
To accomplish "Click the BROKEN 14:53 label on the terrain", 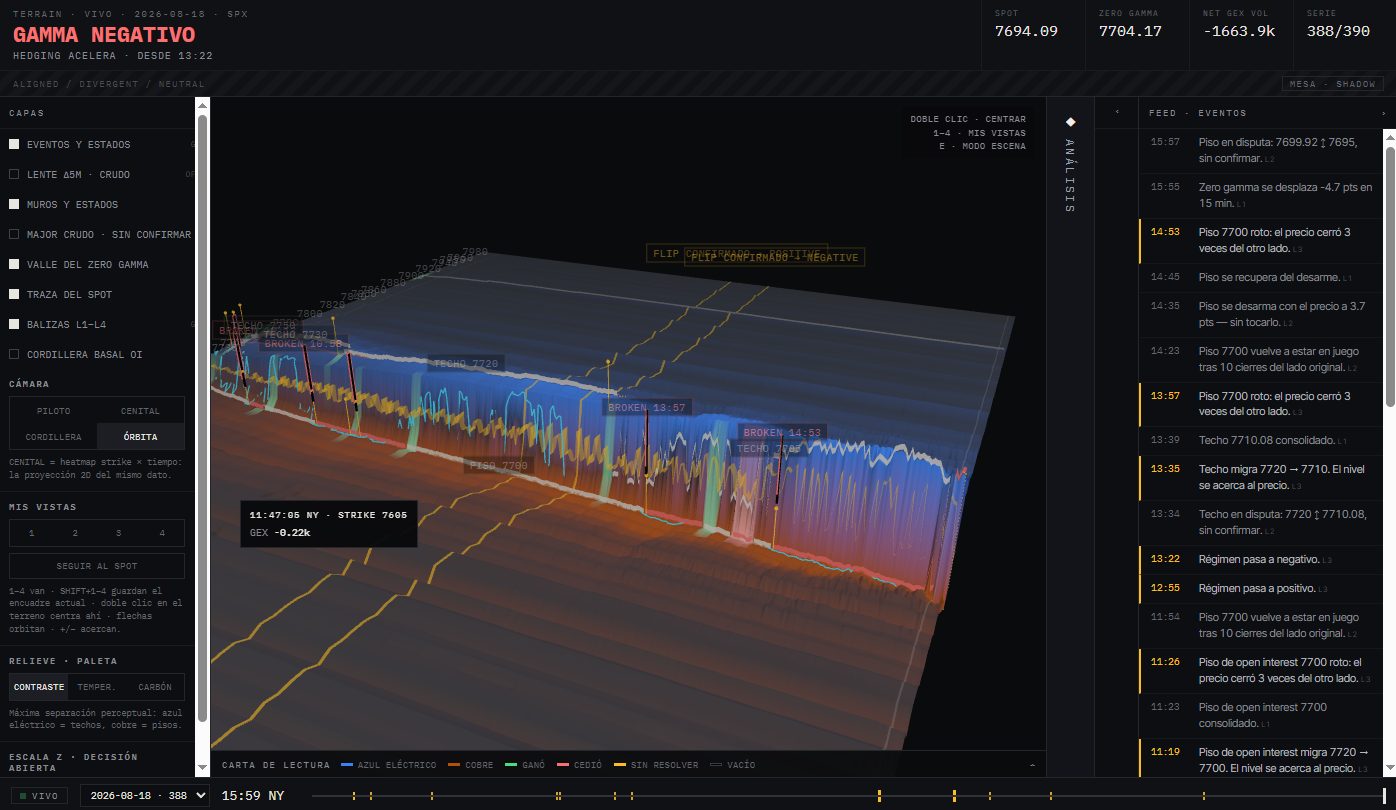I will (783, 433).
